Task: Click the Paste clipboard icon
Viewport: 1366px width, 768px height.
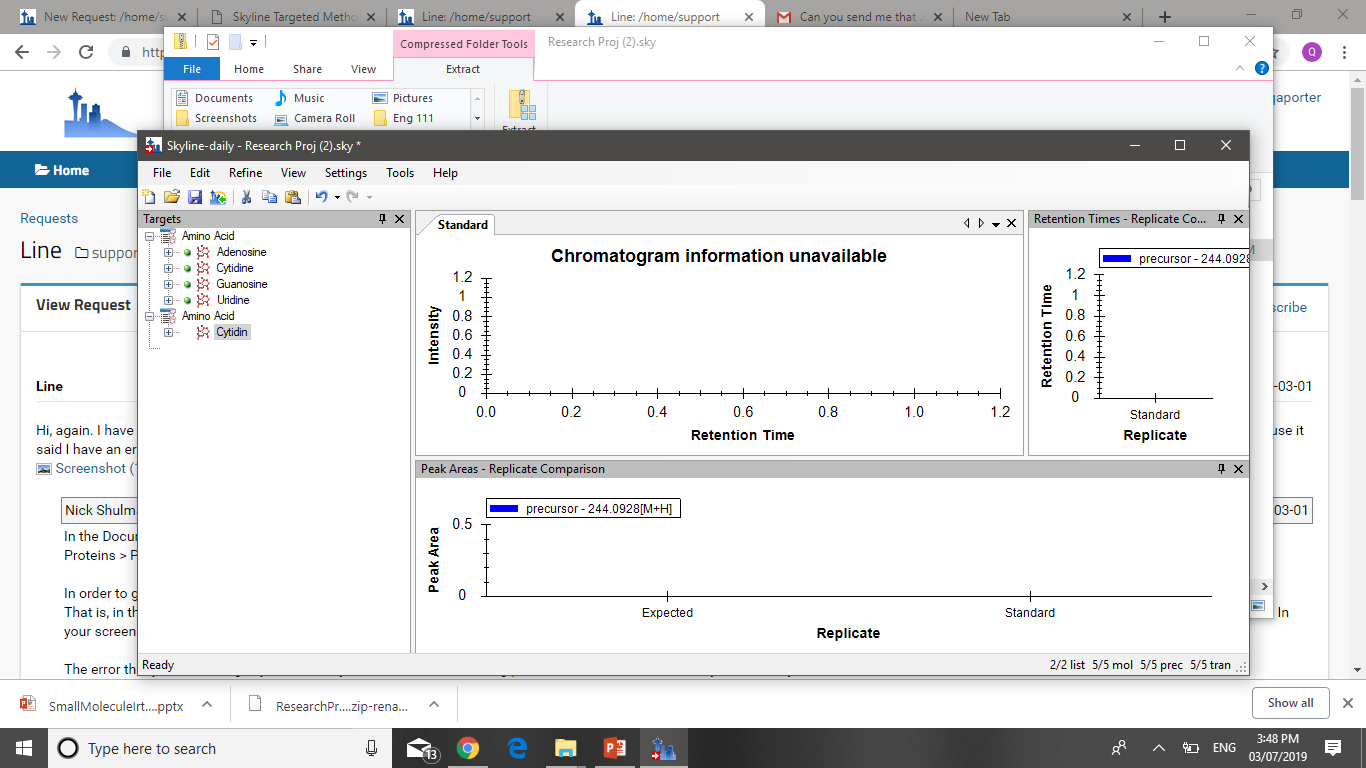Action: click(x=292, y=197)
